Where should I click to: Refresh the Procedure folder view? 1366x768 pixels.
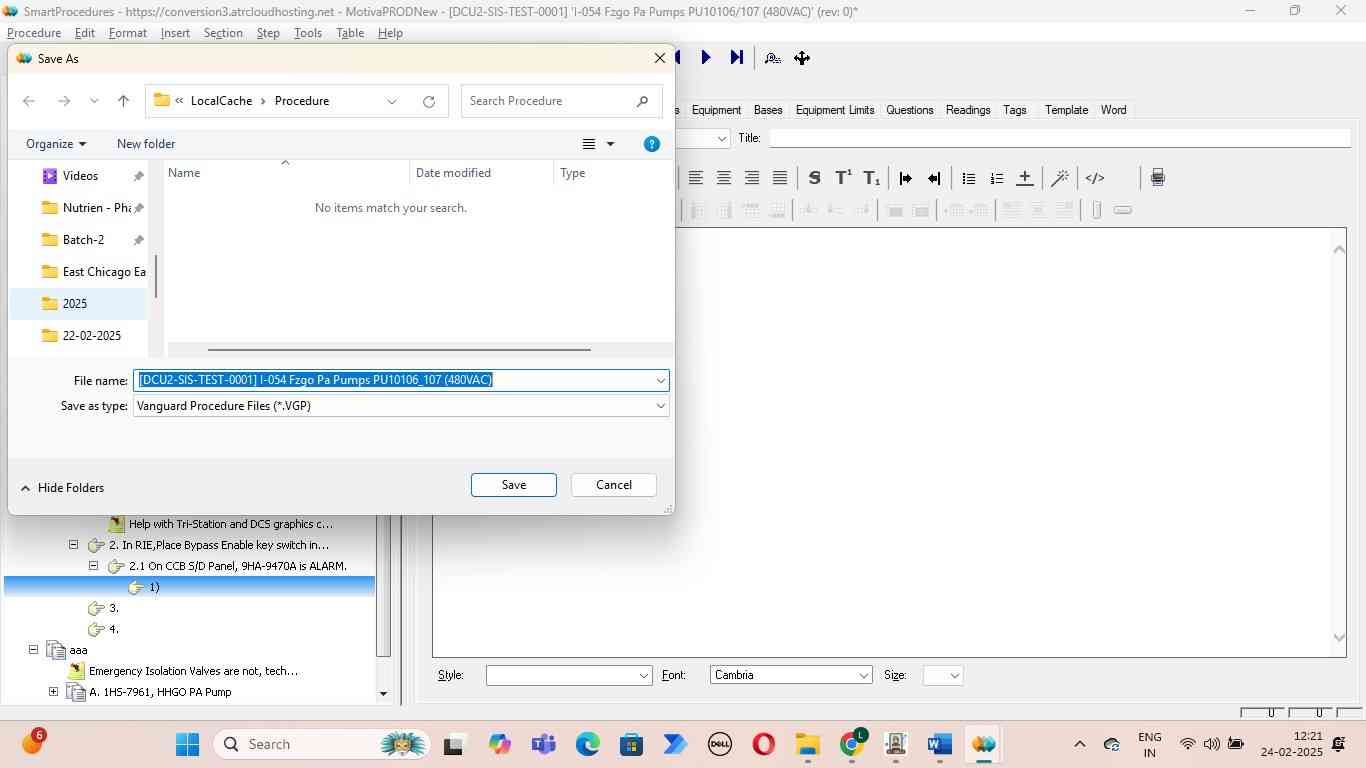pos(429,101)
